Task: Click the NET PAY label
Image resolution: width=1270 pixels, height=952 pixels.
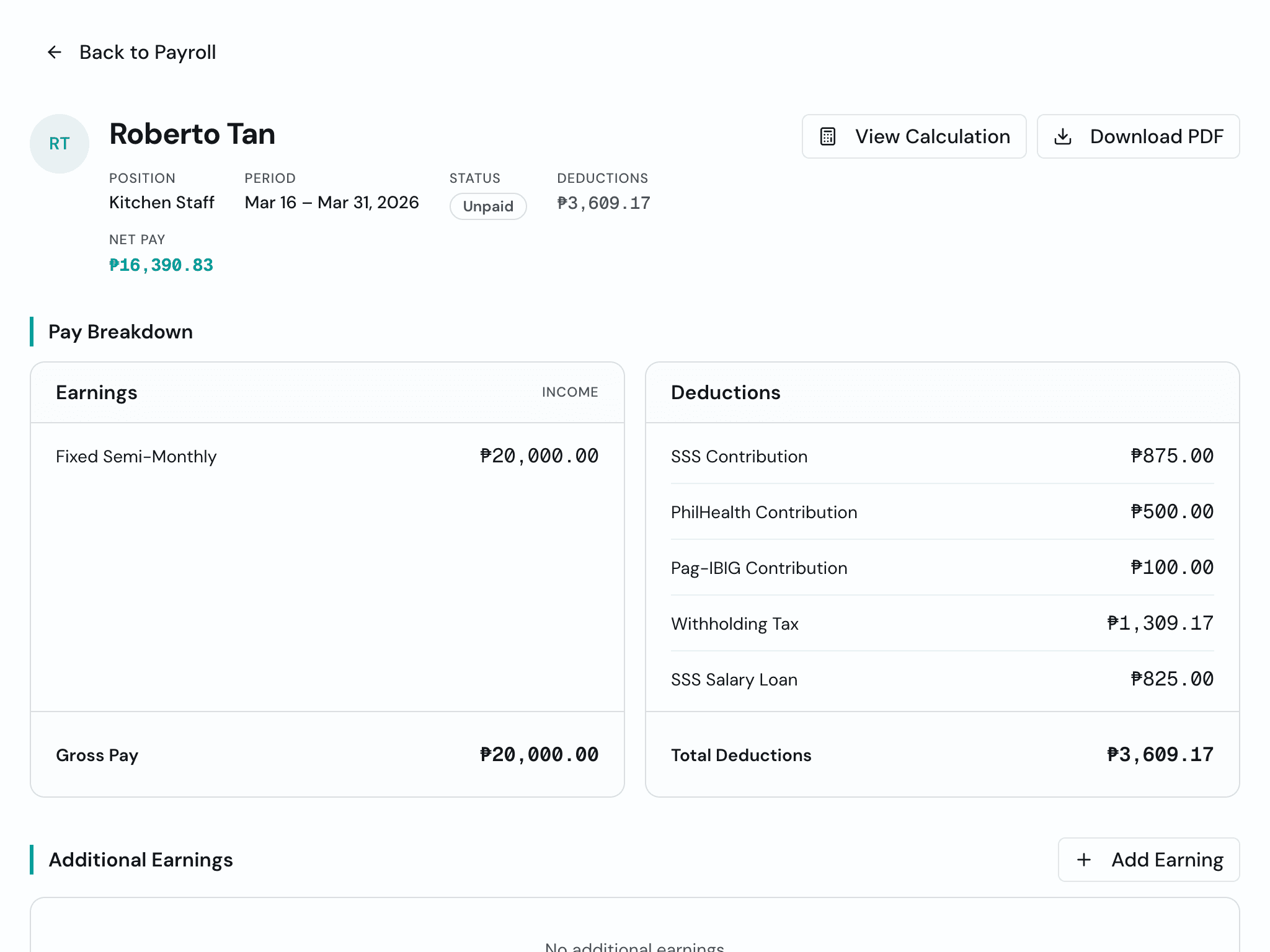Action: coord(137,240)
